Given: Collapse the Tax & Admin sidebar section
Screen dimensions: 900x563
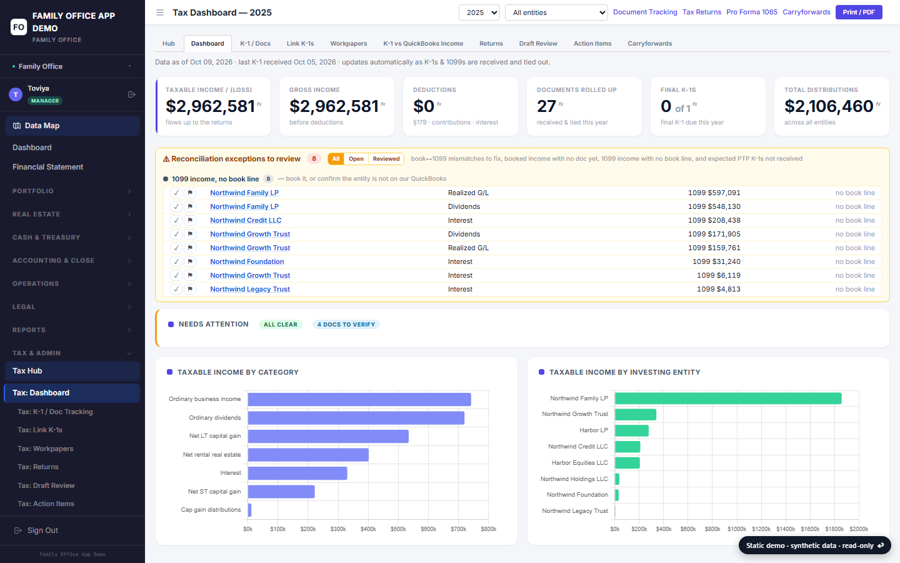Looking at the screenshot, I should tap(72, 353).
